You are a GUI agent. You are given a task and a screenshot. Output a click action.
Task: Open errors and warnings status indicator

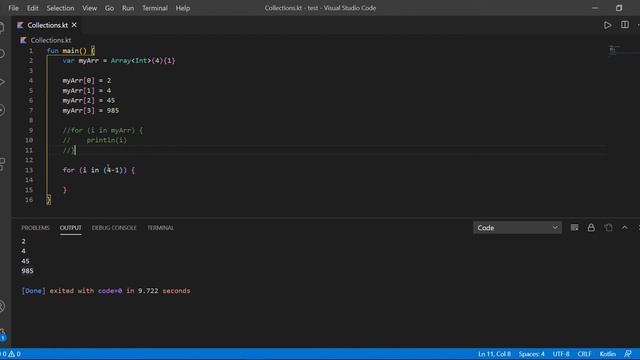coord(11,354)
